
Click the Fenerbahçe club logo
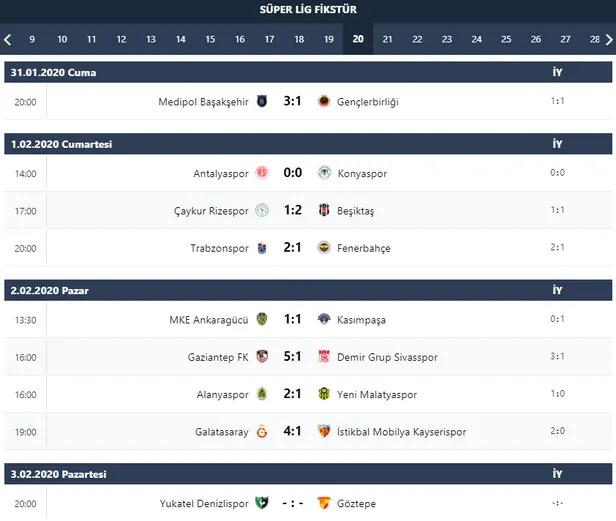click(323, 247)
